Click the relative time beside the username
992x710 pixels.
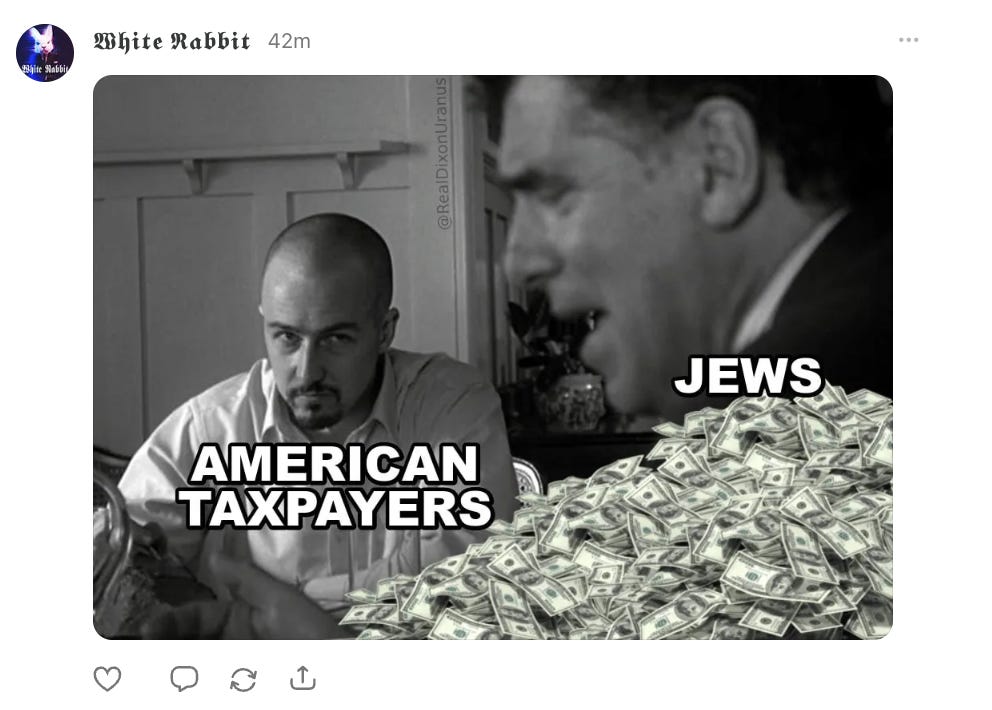pyautogui.click(x=289, y=41)
